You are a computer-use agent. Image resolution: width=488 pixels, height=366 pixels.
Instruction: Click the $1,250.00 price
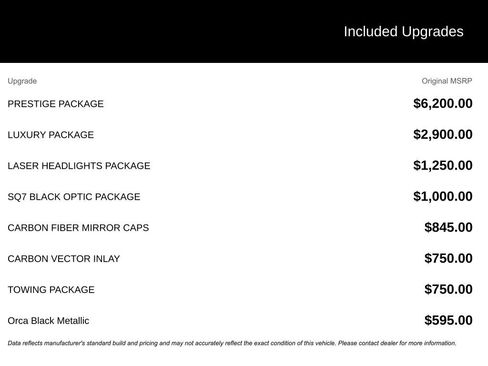[x=443, y=165]
